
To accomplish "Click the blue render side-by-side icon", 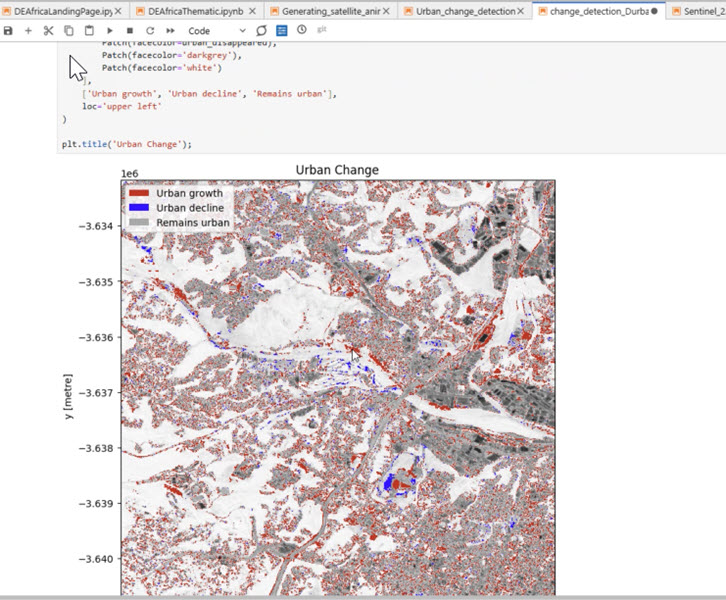I will (282, 31).
